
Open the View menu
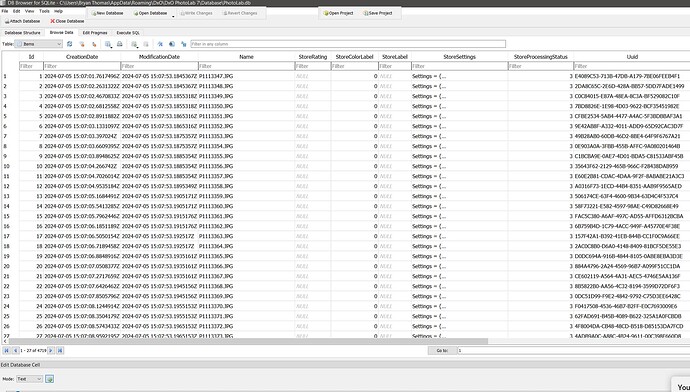pos(29,11)
